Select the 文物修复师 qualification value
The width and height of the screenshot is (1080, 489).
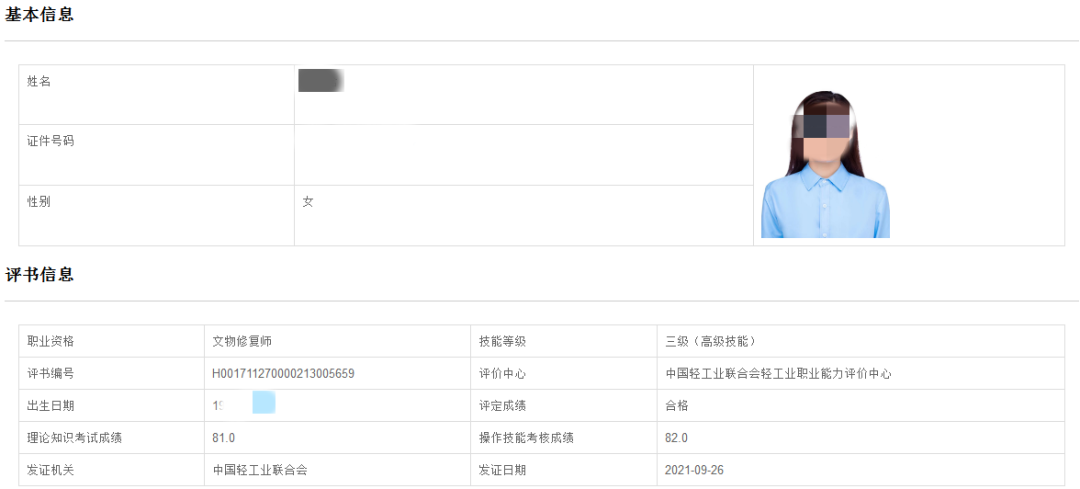(x=242, y=341)
